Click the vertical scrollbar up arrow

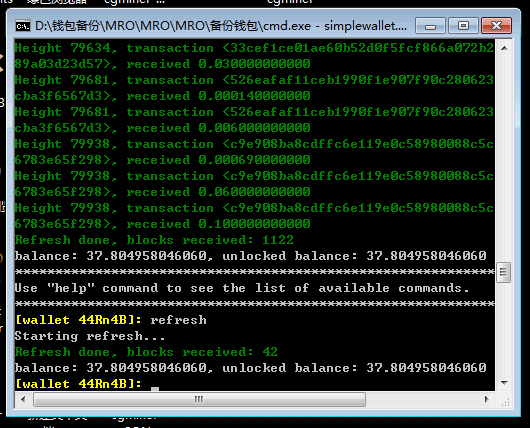coord(504,48)
